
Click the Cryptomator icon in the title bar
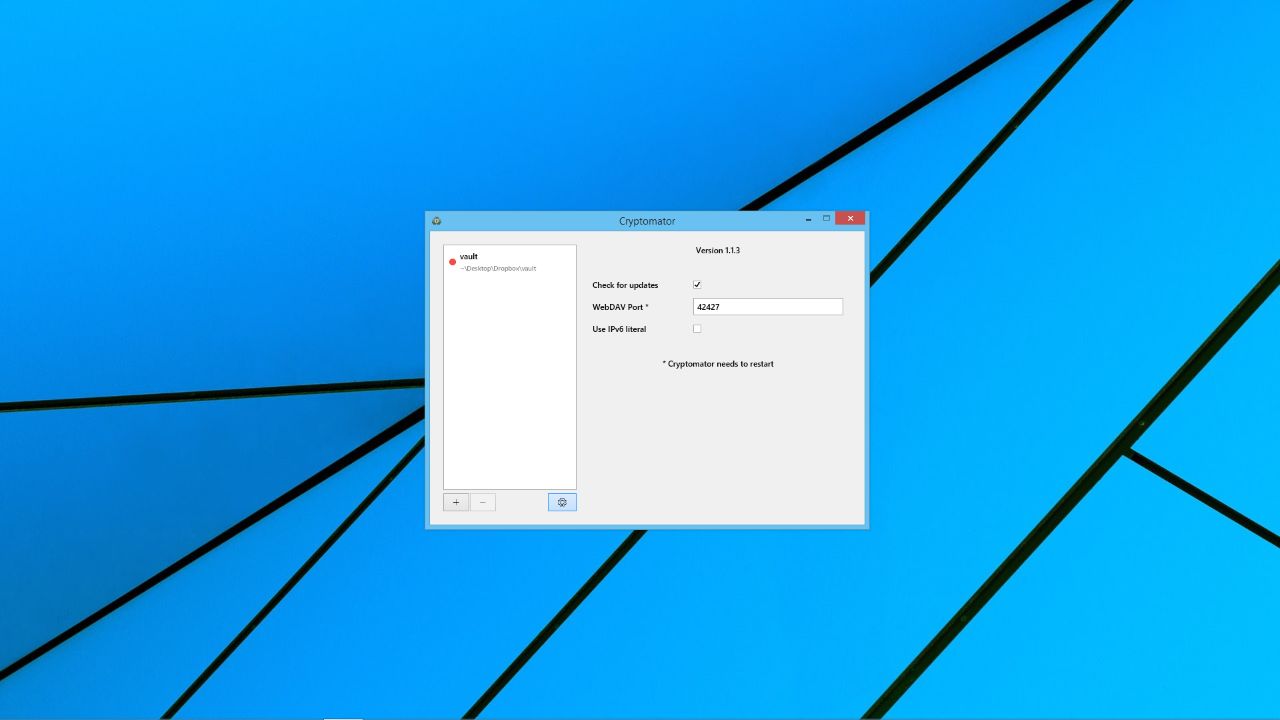tap(436, 220)
